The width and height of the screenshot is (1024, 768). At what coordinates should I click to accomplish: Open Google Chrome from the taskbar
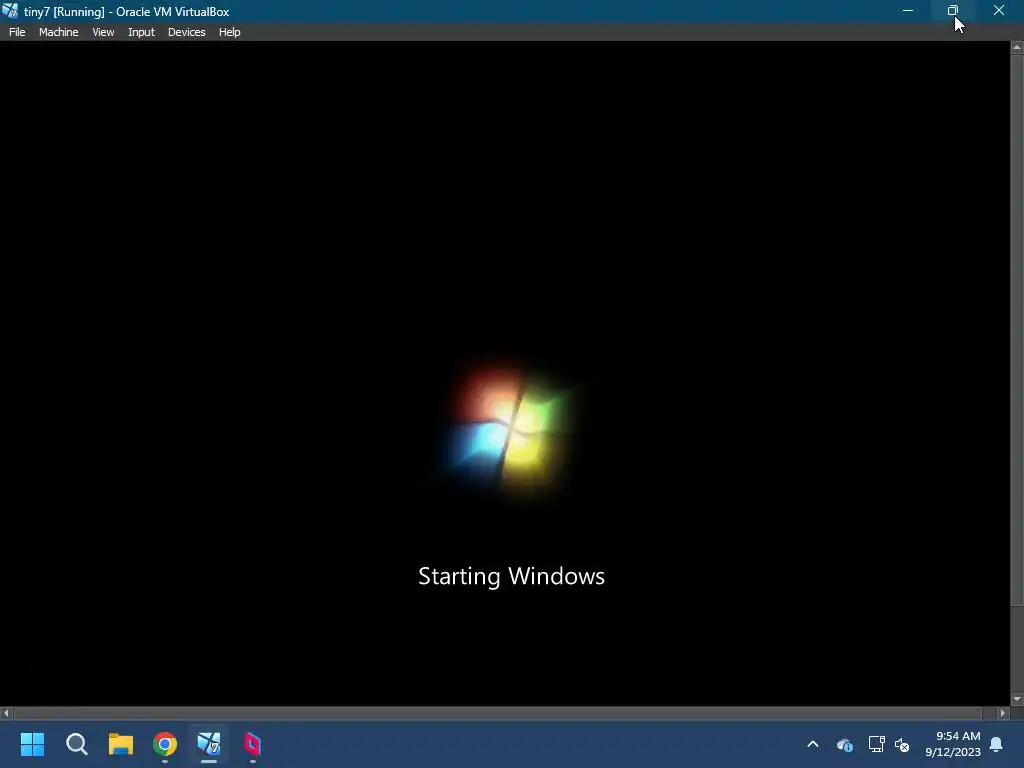click(x=165, y=744)
